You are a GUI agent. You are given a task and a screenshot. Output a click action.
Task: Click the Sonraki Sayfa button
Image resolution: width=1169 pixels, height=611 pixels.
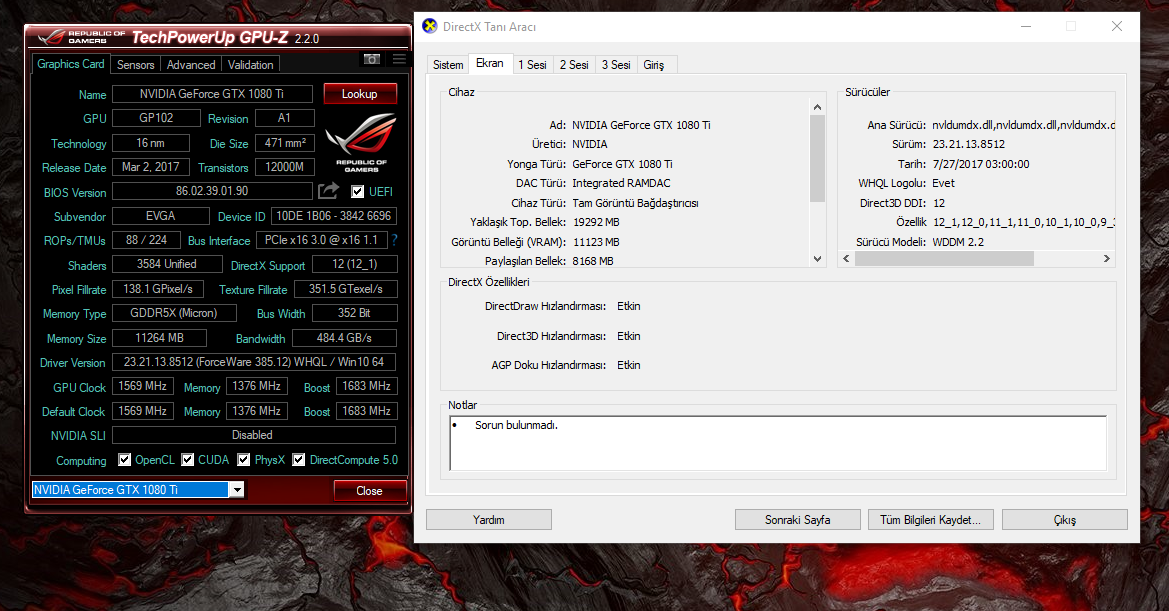click(x=798, y=519)
